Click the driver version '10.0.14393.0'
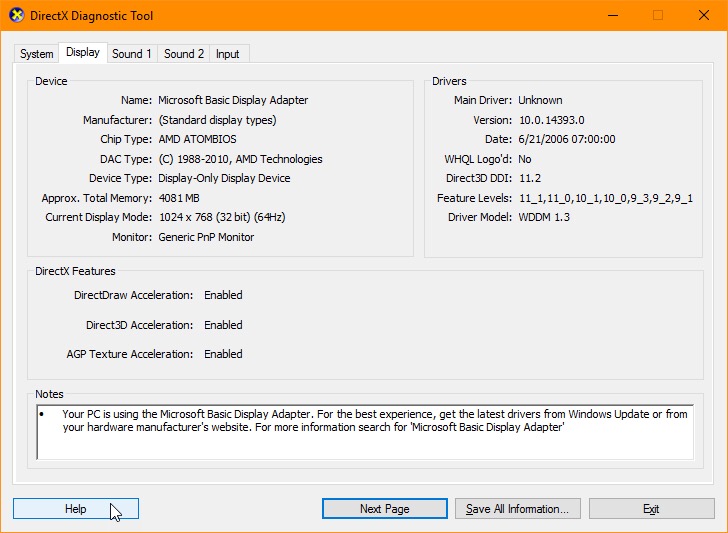 coord(552,120)
